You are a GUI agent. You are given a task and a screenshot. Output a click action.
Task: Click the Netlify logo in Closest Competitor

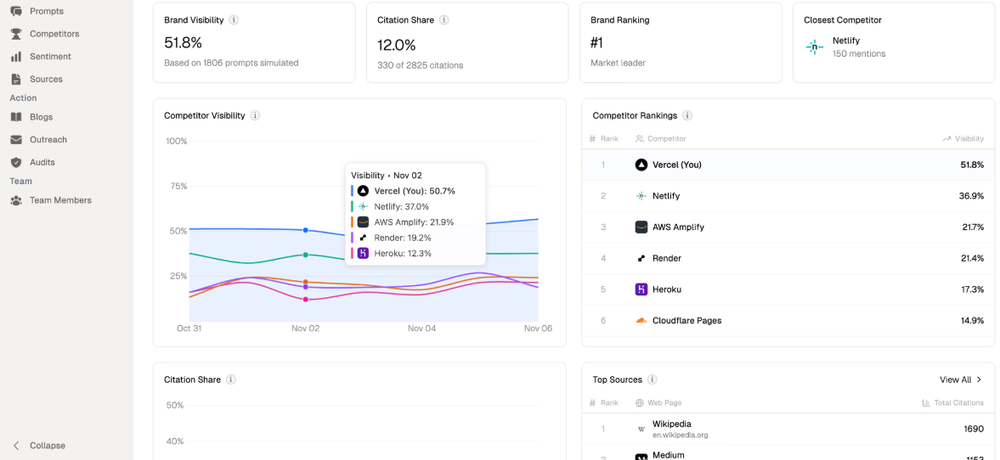(x=815, y=47)
